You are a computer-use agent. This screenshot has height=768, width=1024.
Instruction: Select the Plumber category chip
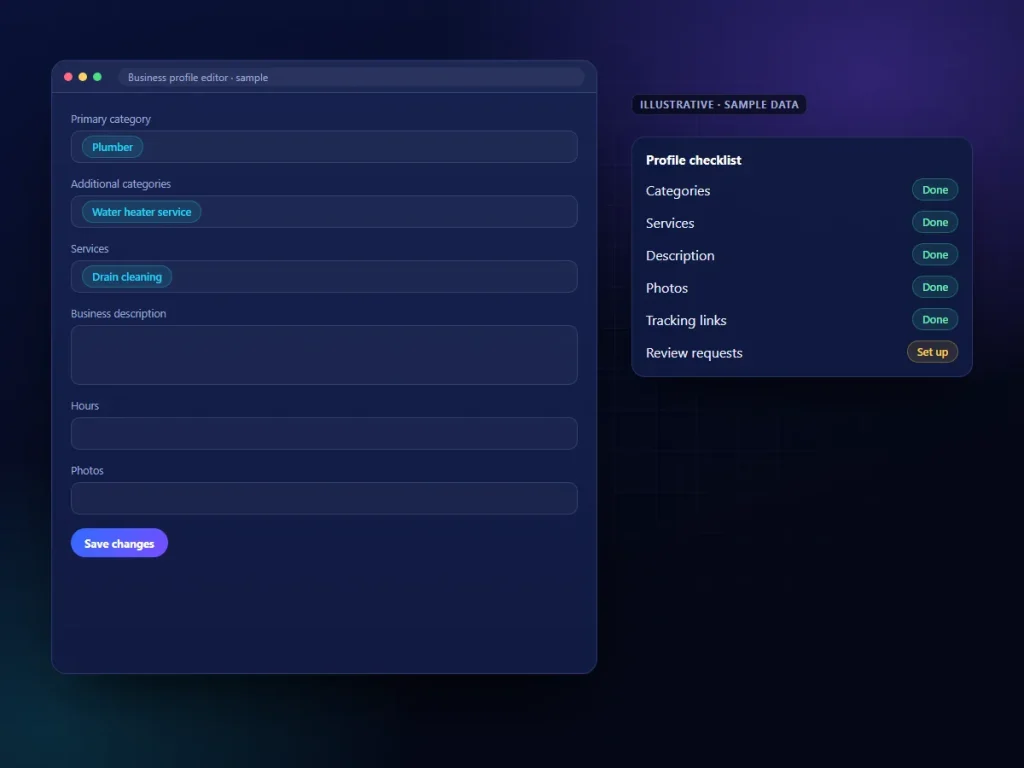tap(112, 147)
